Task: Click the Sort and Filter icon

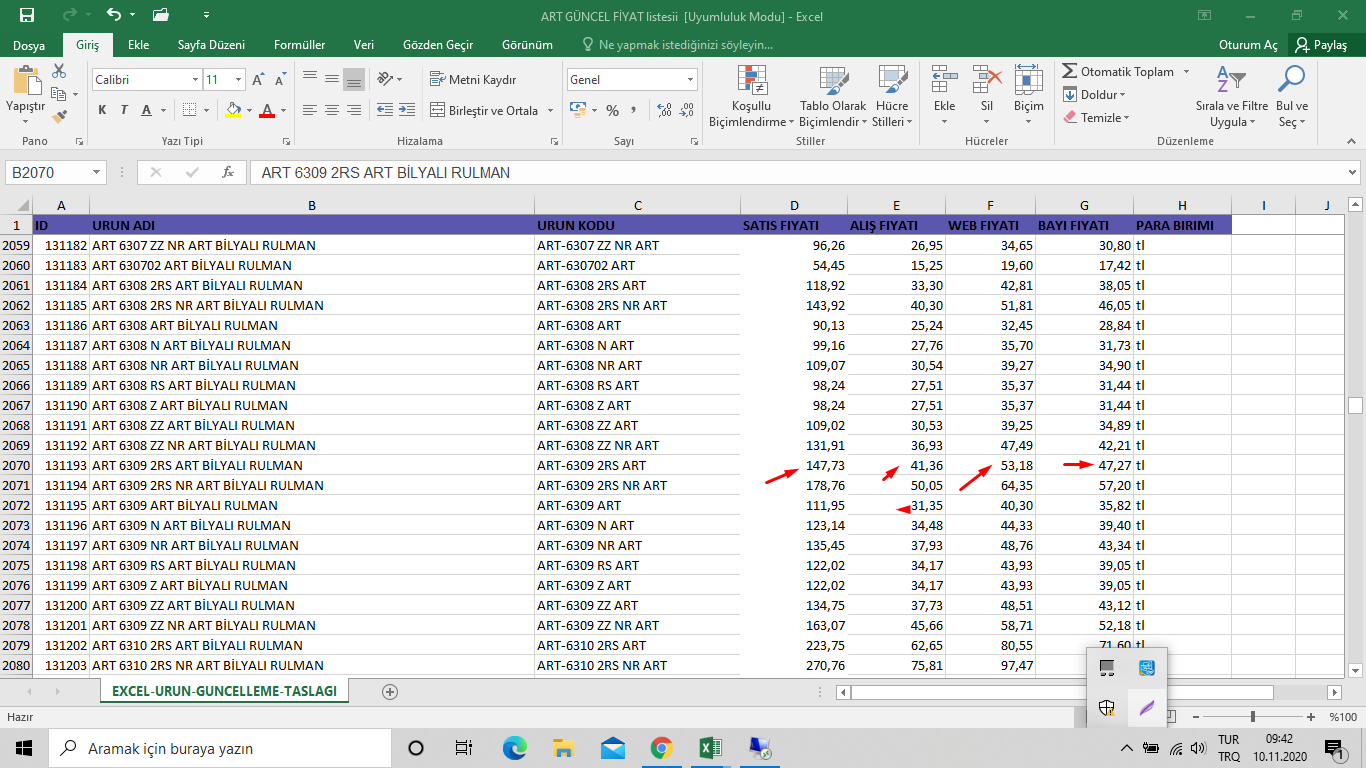Action: (x=1230, y=79)
